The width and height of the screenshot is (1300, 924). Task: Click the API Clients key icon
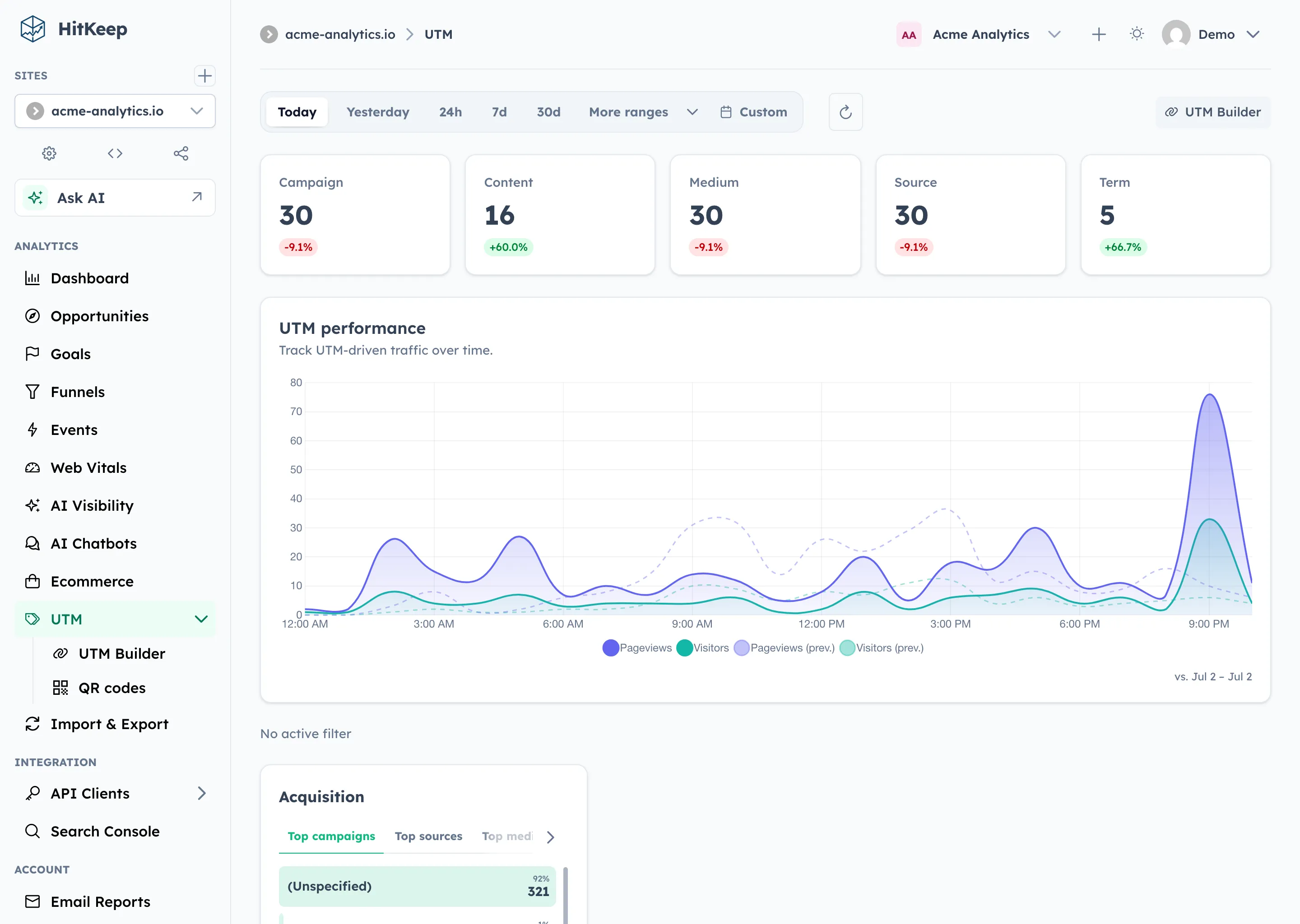(32, 793)
